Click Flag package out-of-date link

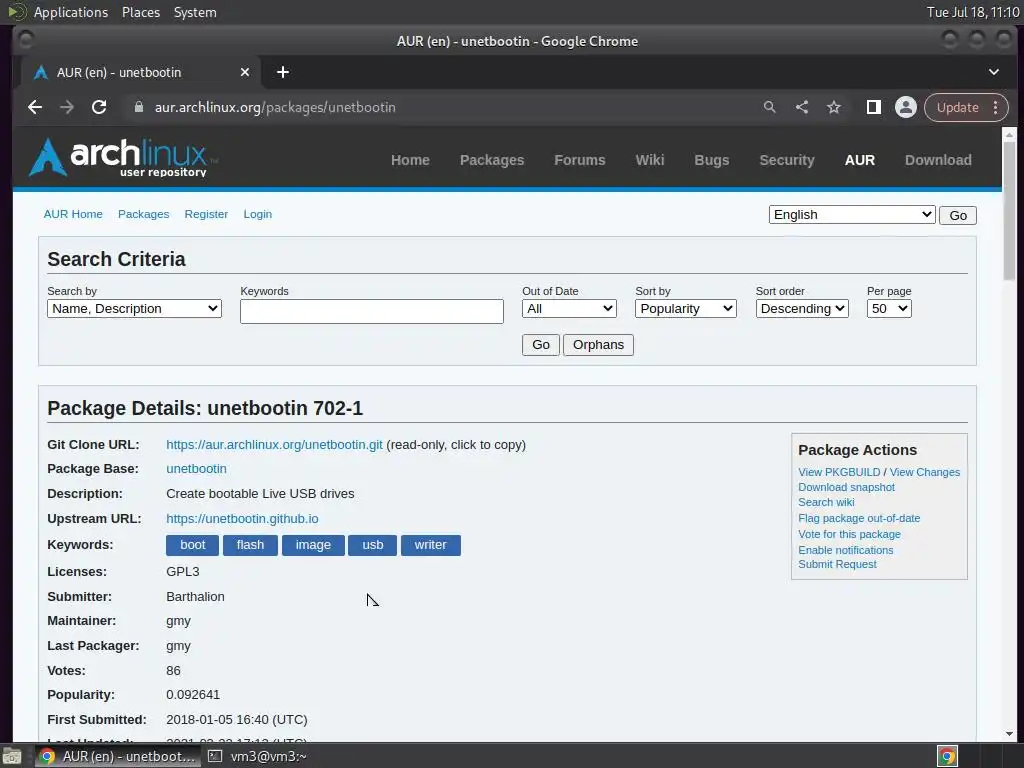(x=859, y=518)
